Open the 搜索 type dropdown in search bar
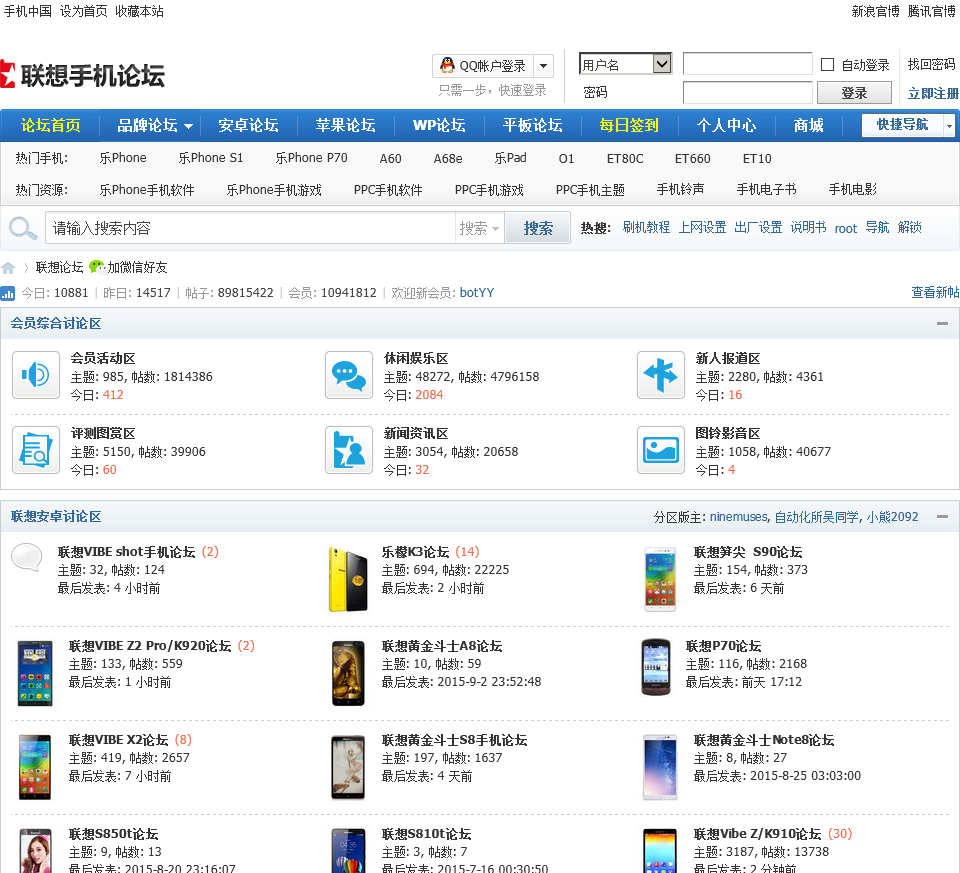 (479, 228)
